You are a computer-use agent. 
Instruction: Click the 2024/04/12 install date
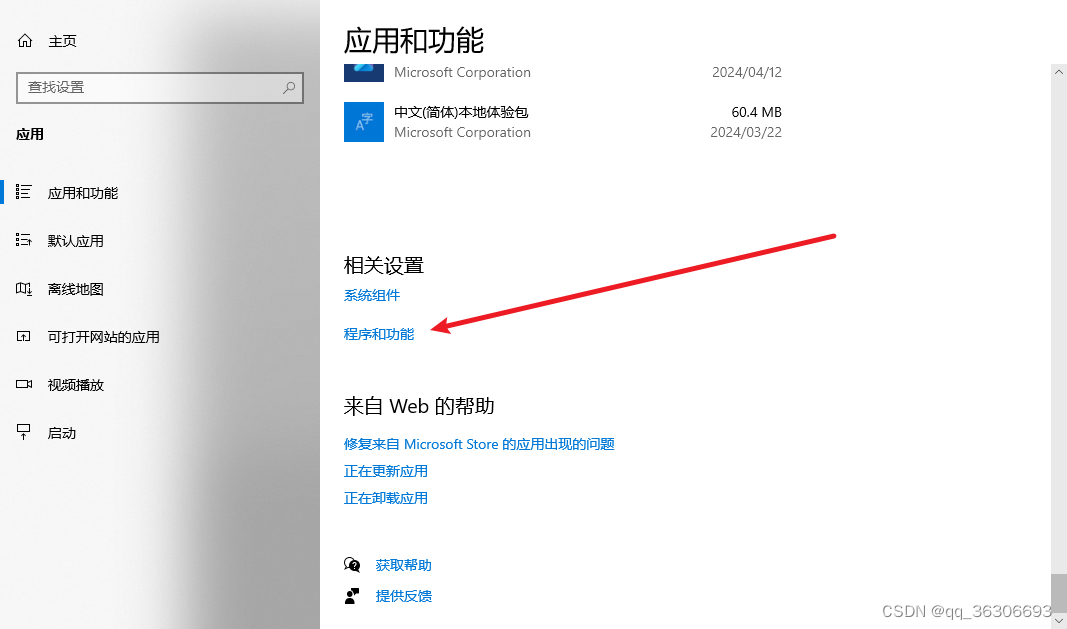coord(746,72)
